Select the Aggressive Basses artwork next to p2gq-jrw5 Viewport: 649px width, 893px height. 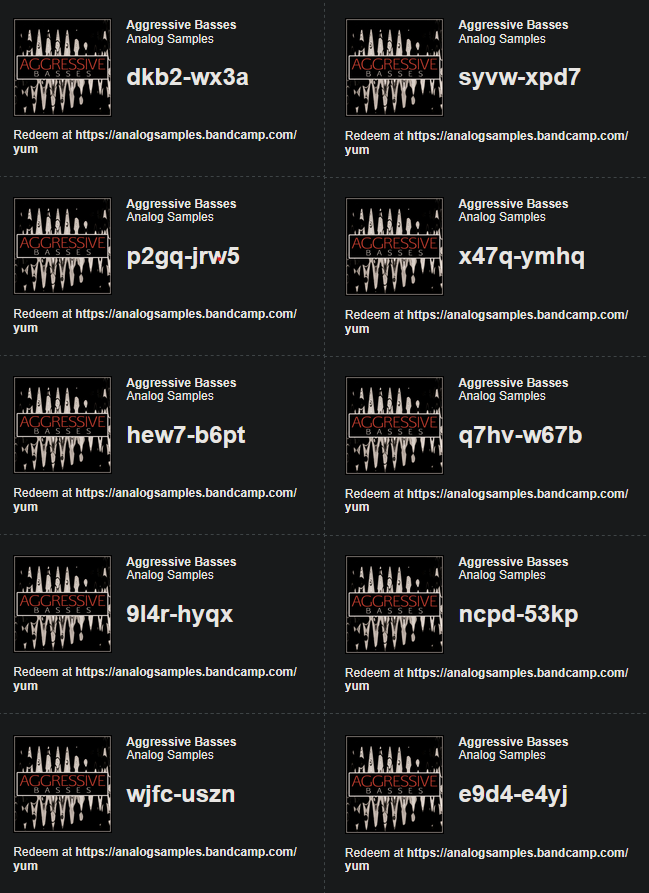click(x=62, y=247)
